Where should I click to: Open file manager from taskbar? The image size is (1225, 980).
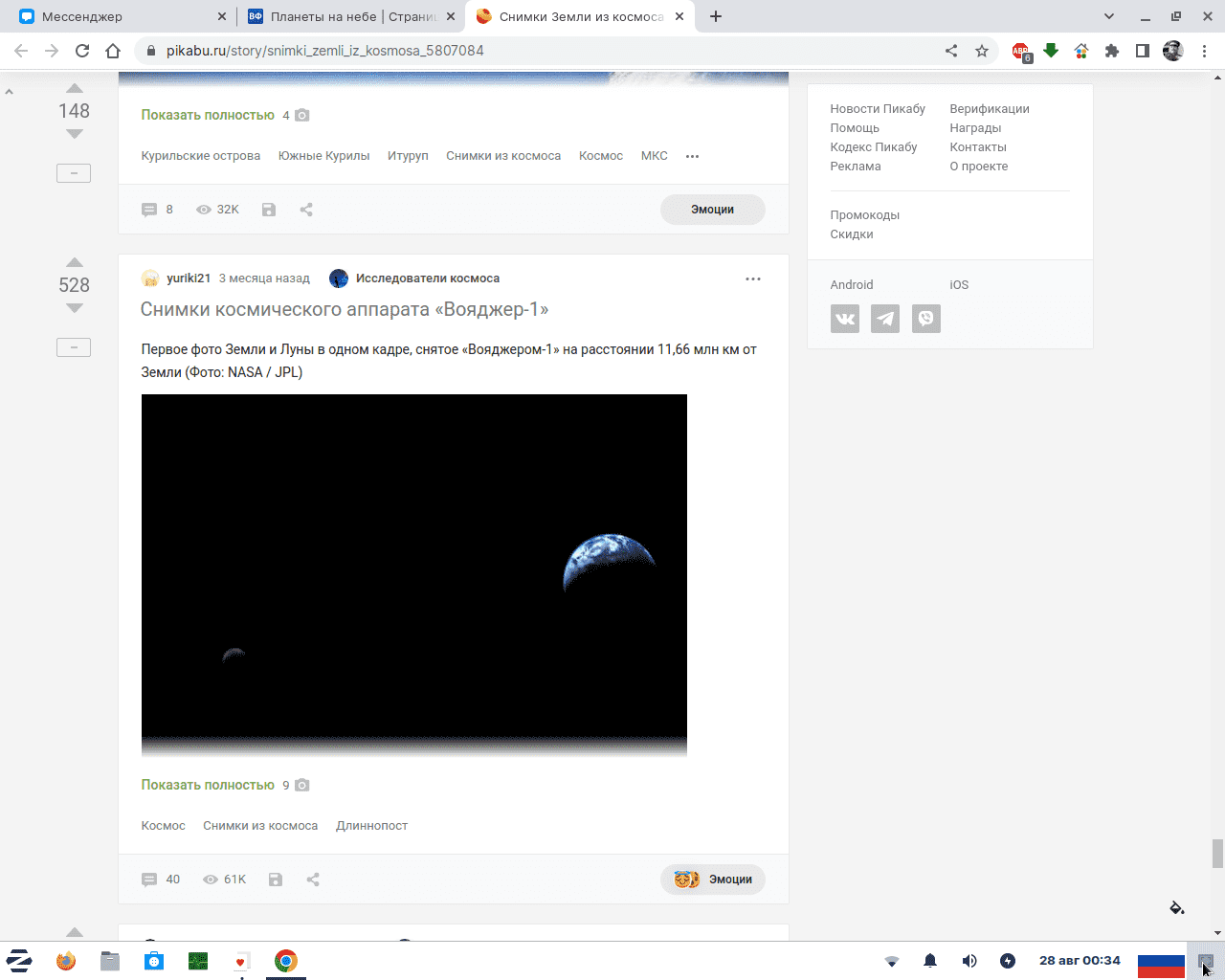point(110,961)
